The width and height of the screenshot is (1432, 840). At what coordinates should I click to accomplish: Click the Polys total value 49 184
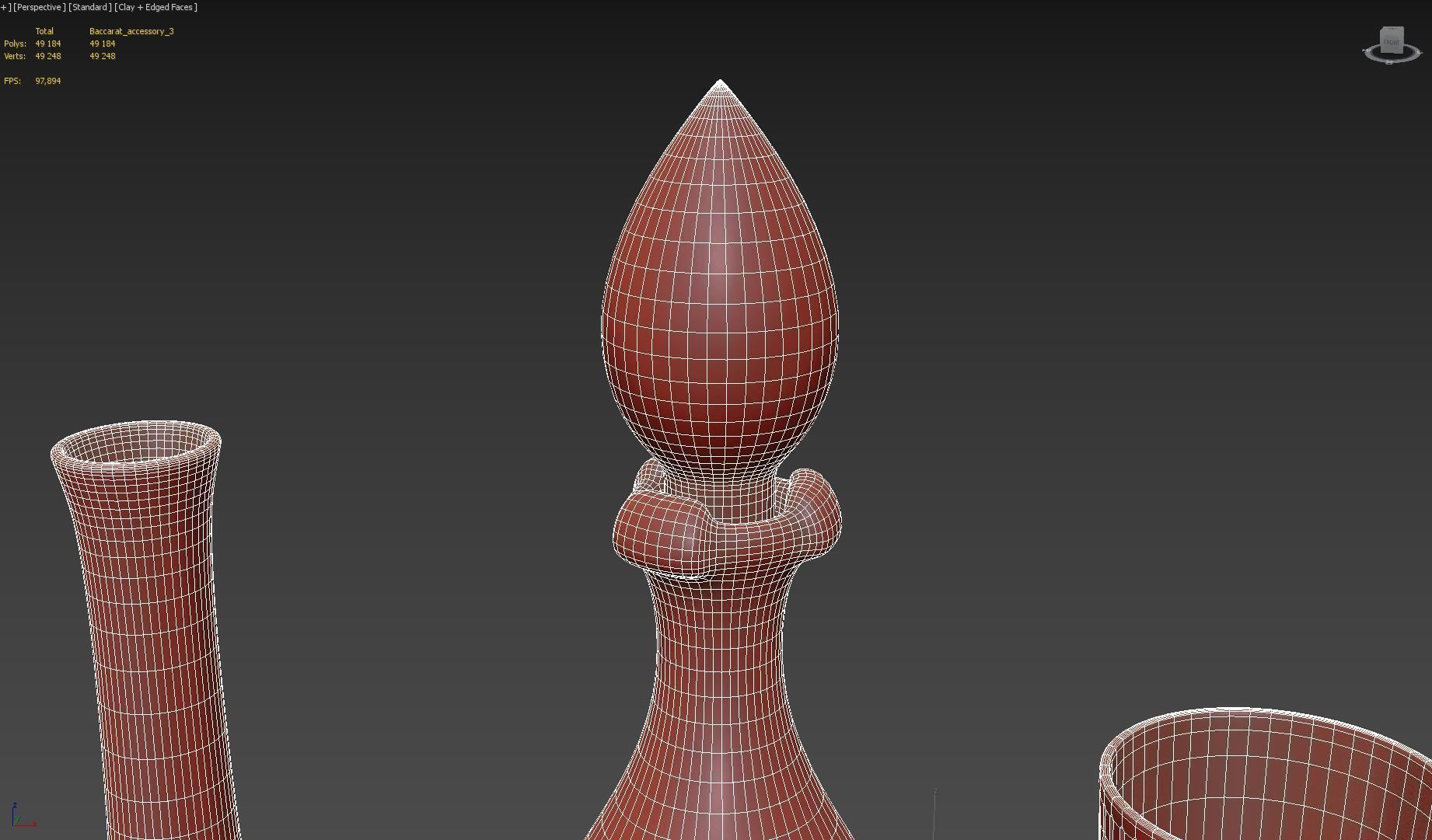[47, 44]
